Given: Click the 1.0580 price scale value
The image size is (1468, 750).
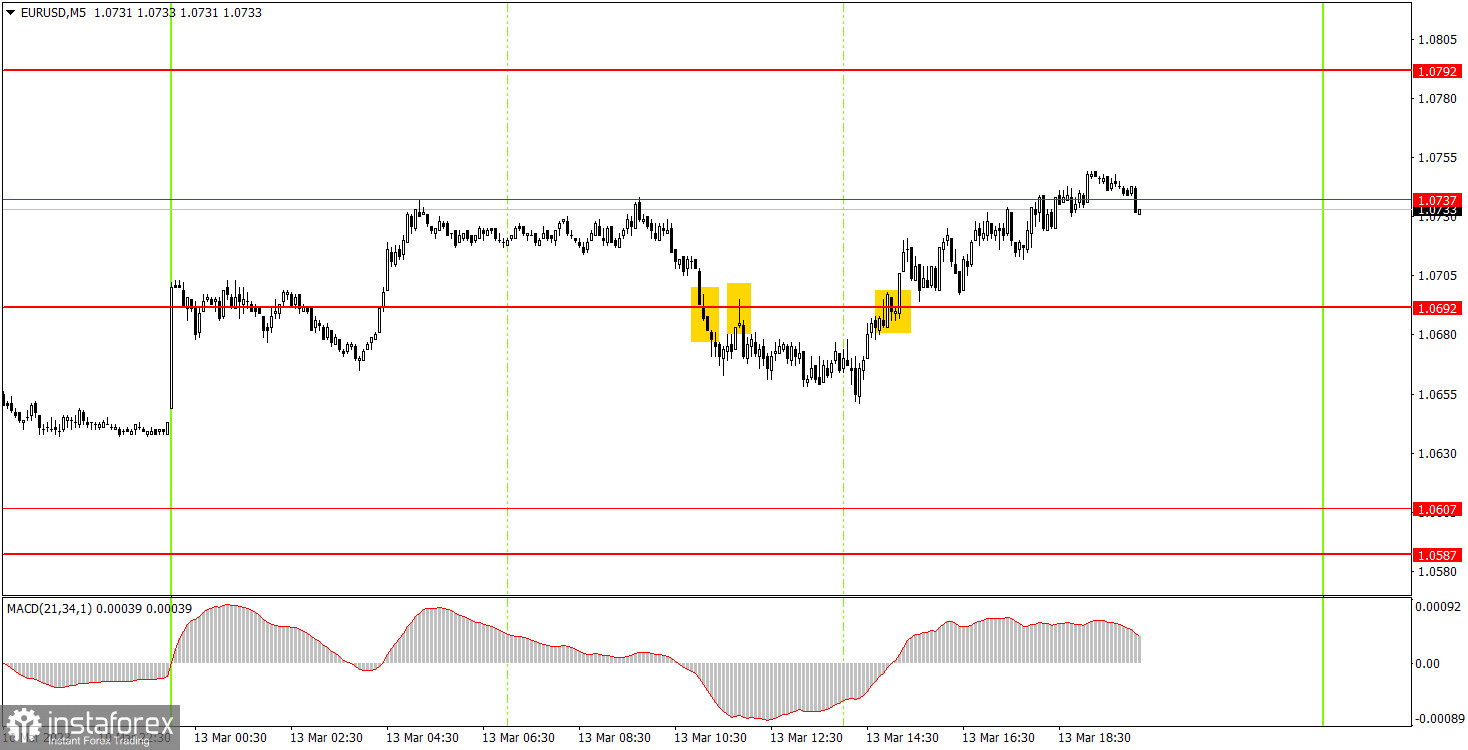Looking at the screenshot, I should click(1436, 571).
